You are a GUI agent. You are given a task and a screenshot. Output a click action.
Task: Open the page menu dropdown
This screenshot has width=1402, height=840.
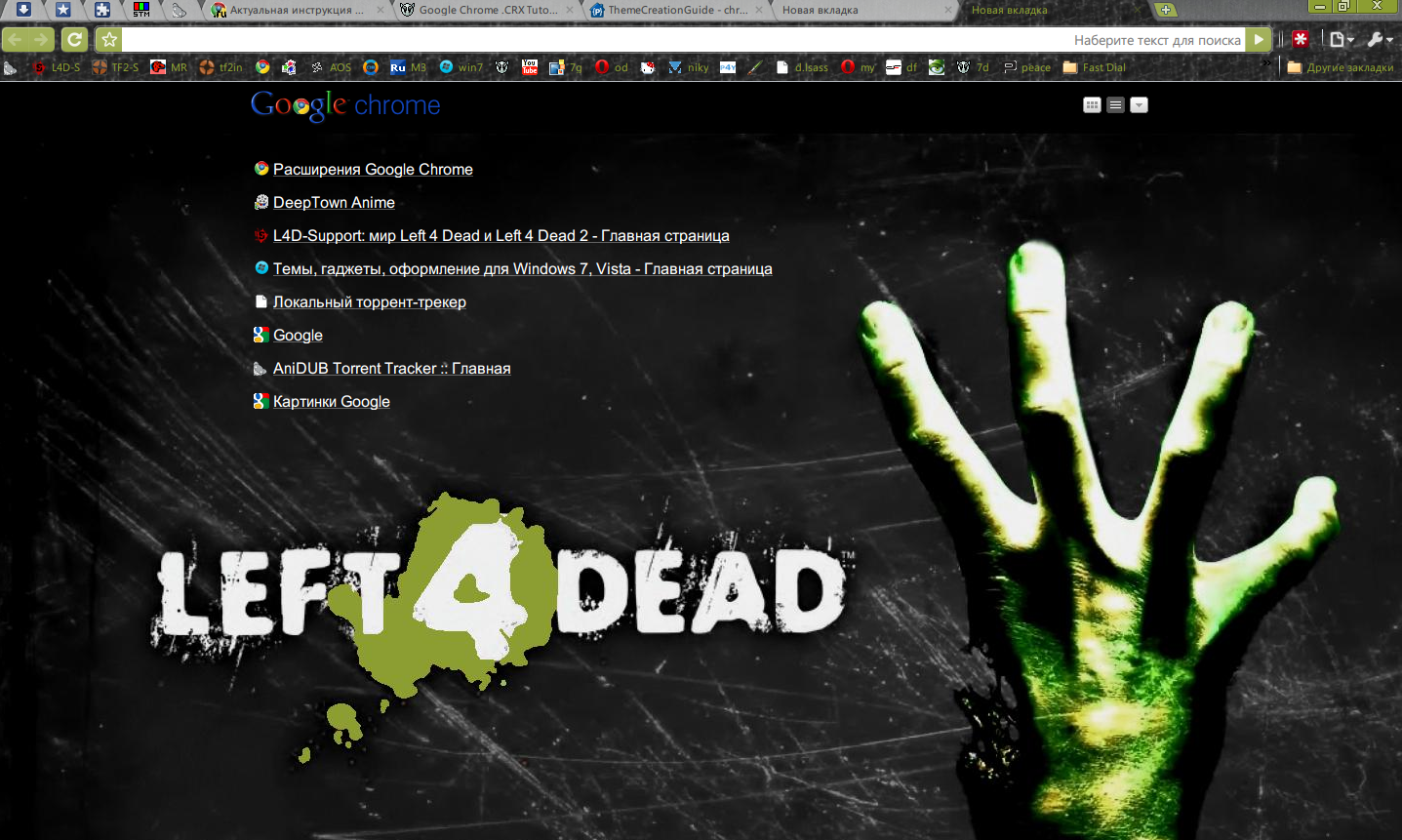point(1342,39)
